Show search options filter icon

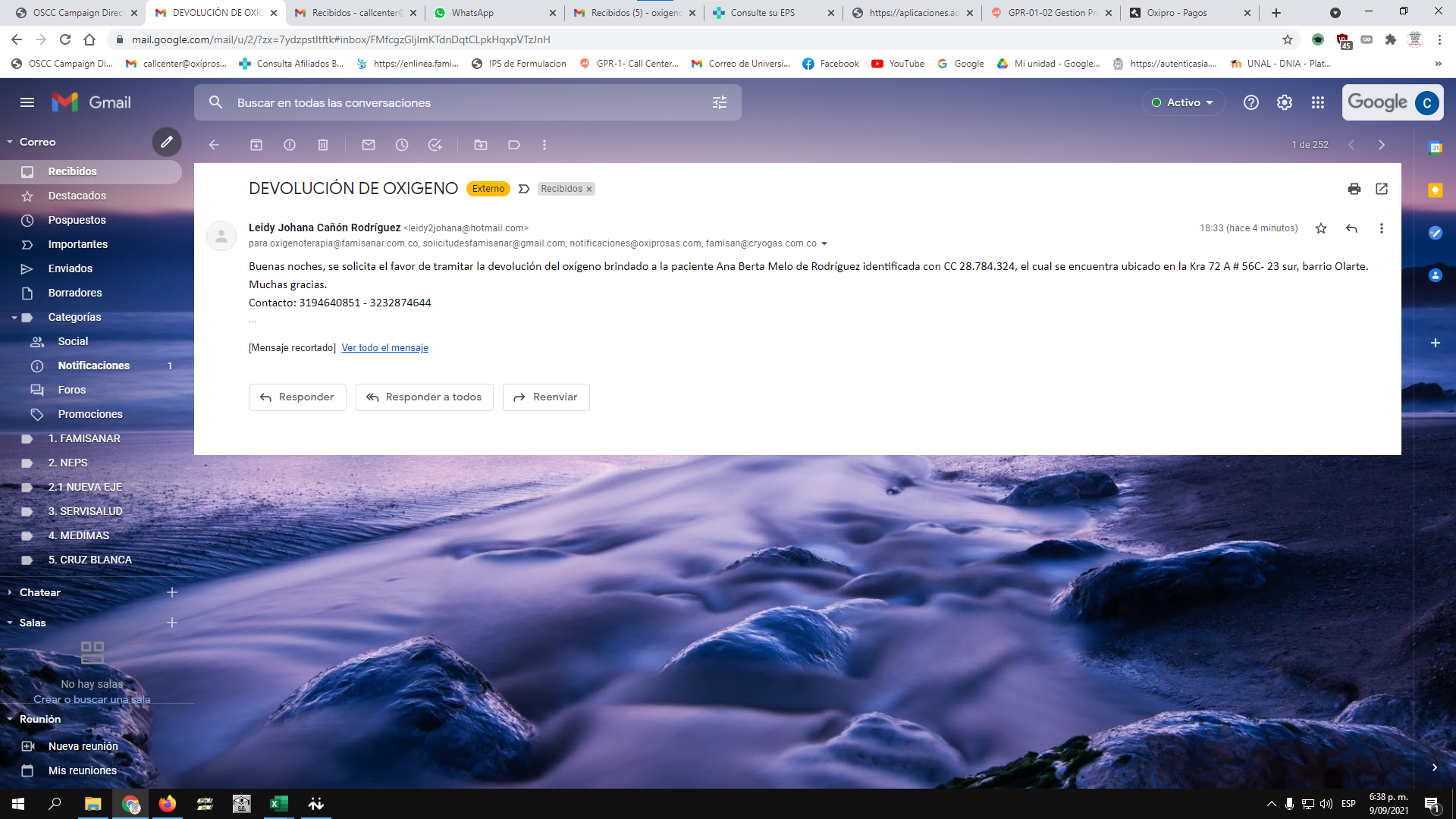point(720,102)
